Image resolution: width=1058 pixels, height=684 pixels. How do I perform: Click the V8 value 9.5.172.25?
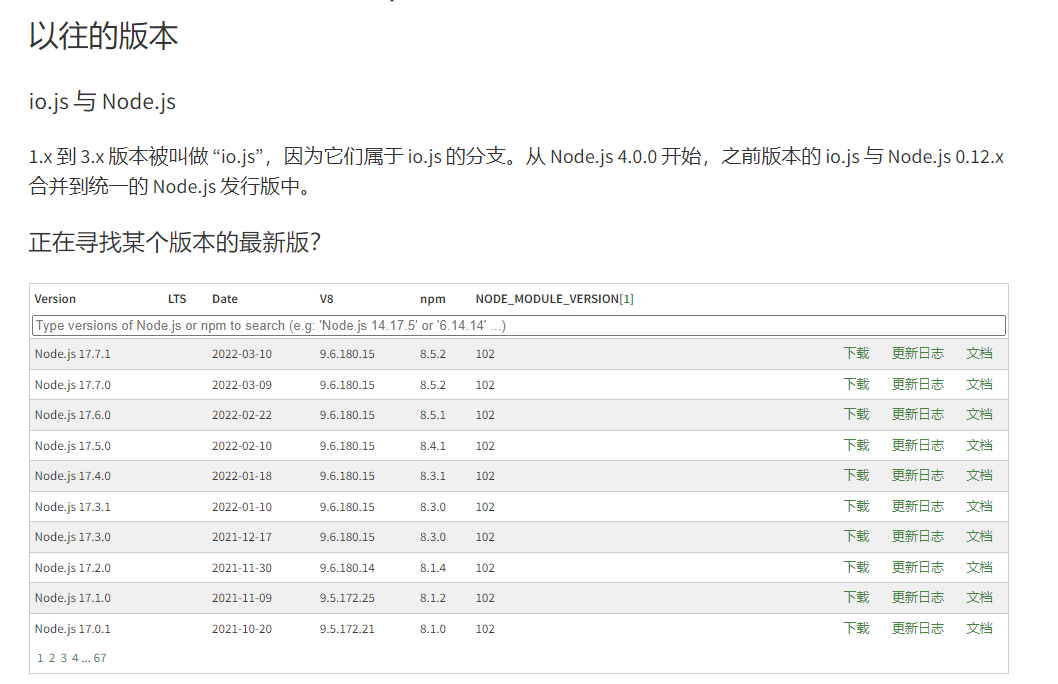pos(347,598)
